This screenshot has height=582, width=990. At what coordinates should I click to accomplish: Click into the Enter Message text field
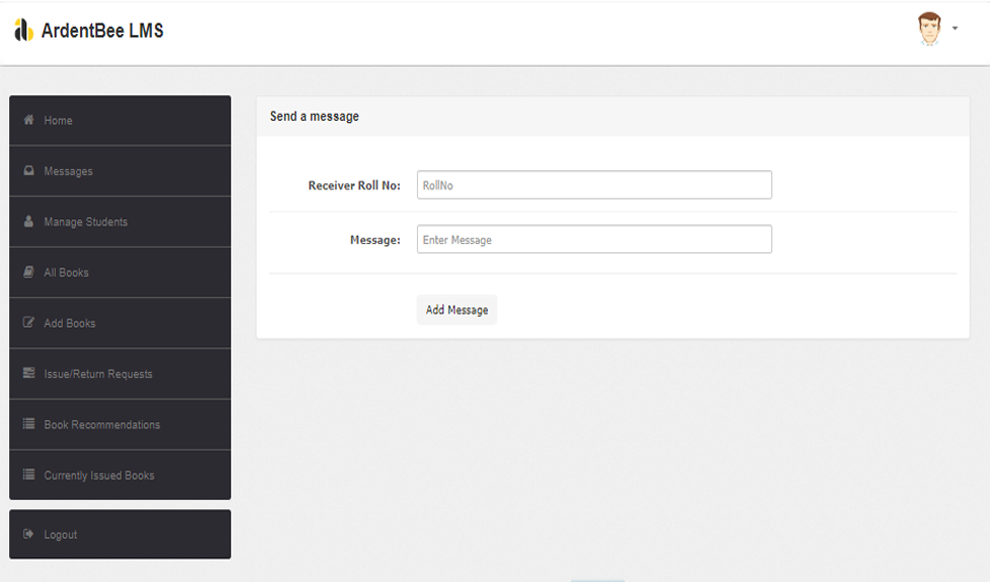tap(594, 240)
